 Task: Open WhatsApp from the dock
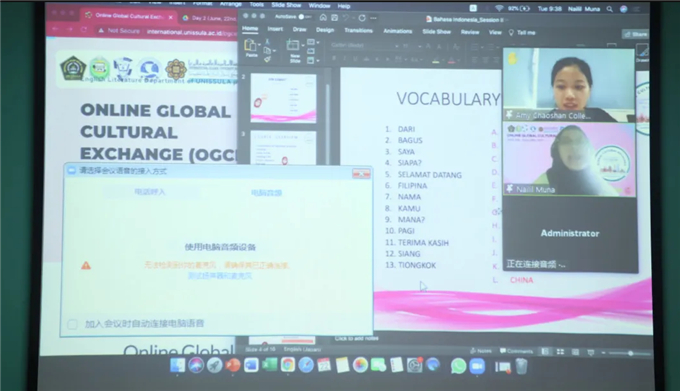click(x=458, y=366)
